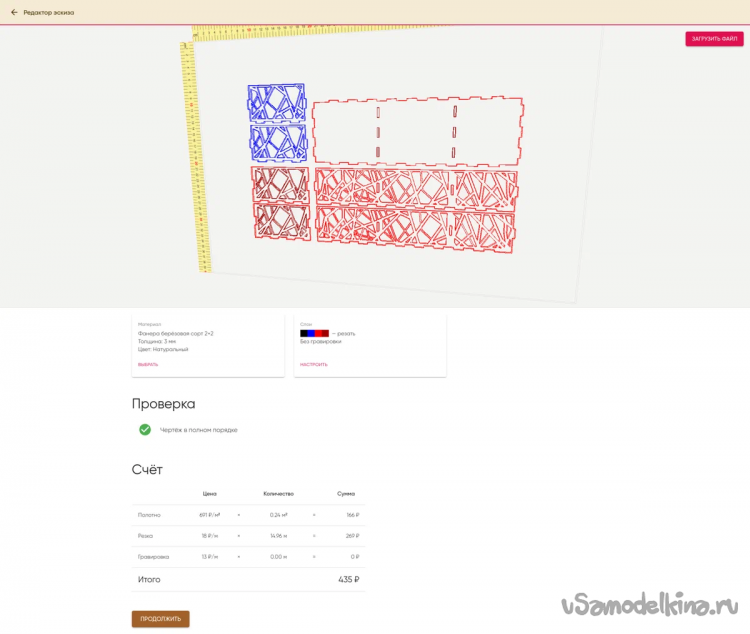750x634 pixels.
Task: Click the Гравировка row in bill table
Action: coord(248,557)
